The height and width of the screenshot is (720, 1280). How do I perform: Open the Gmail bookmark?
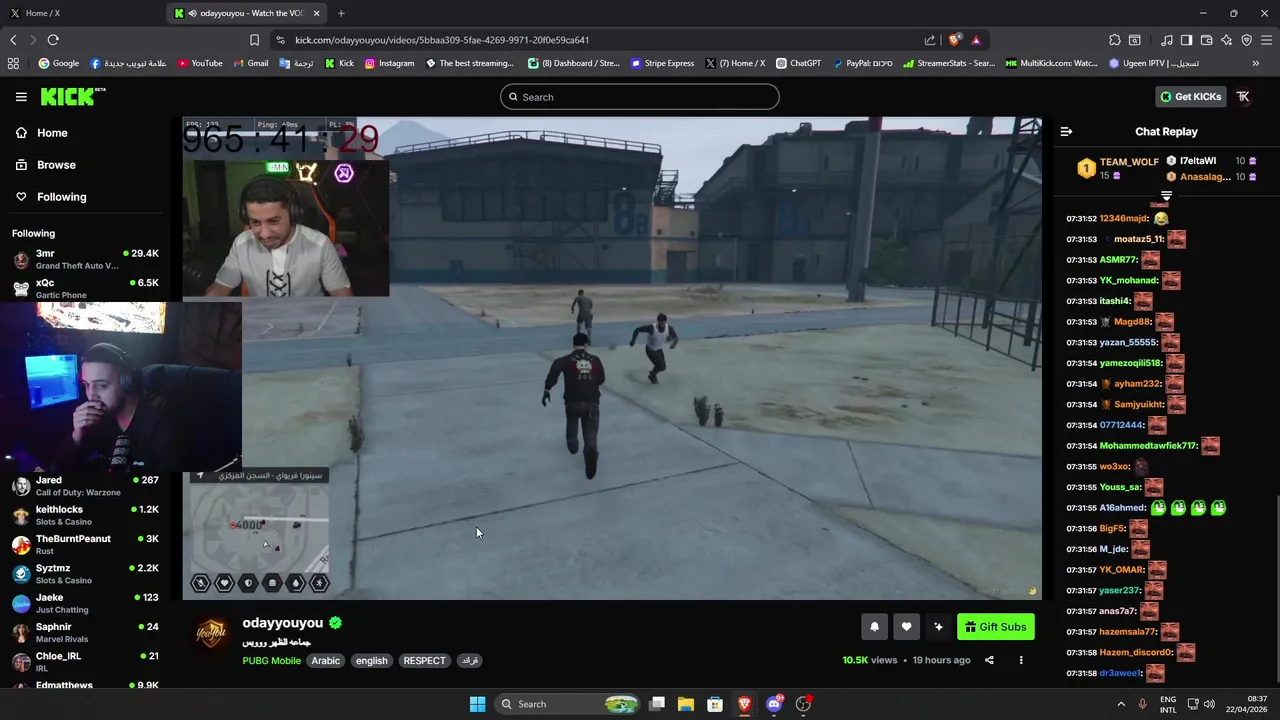point(251,63)
